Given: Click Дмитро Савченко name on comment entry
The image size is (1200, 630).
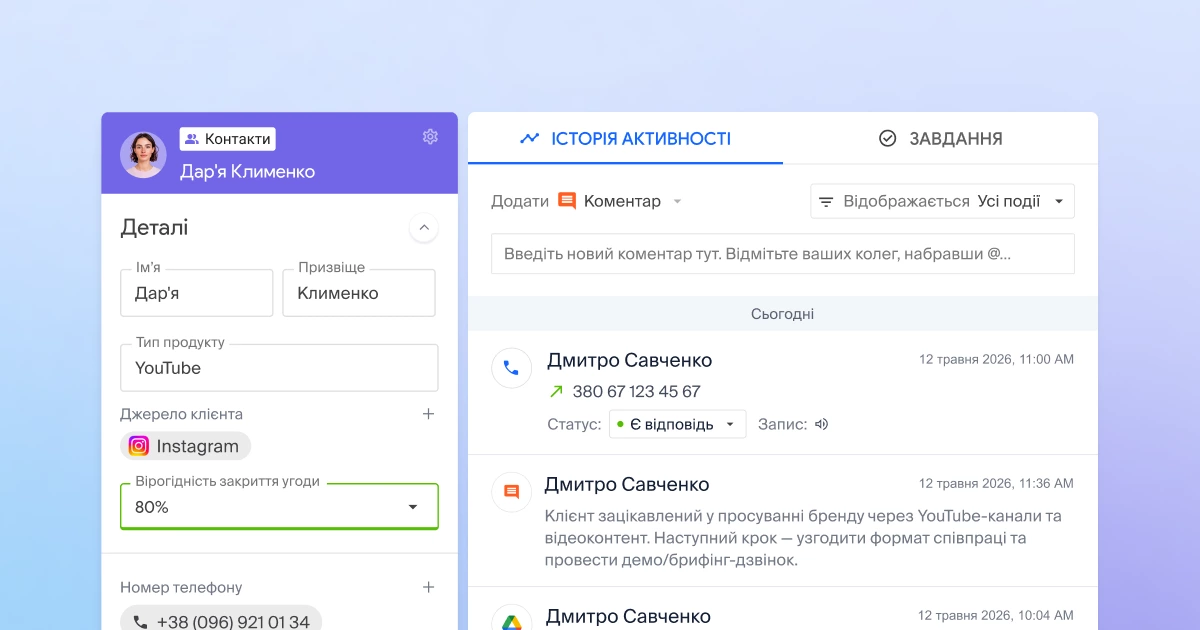Looking at the screenshot, I should coord(627,484).
